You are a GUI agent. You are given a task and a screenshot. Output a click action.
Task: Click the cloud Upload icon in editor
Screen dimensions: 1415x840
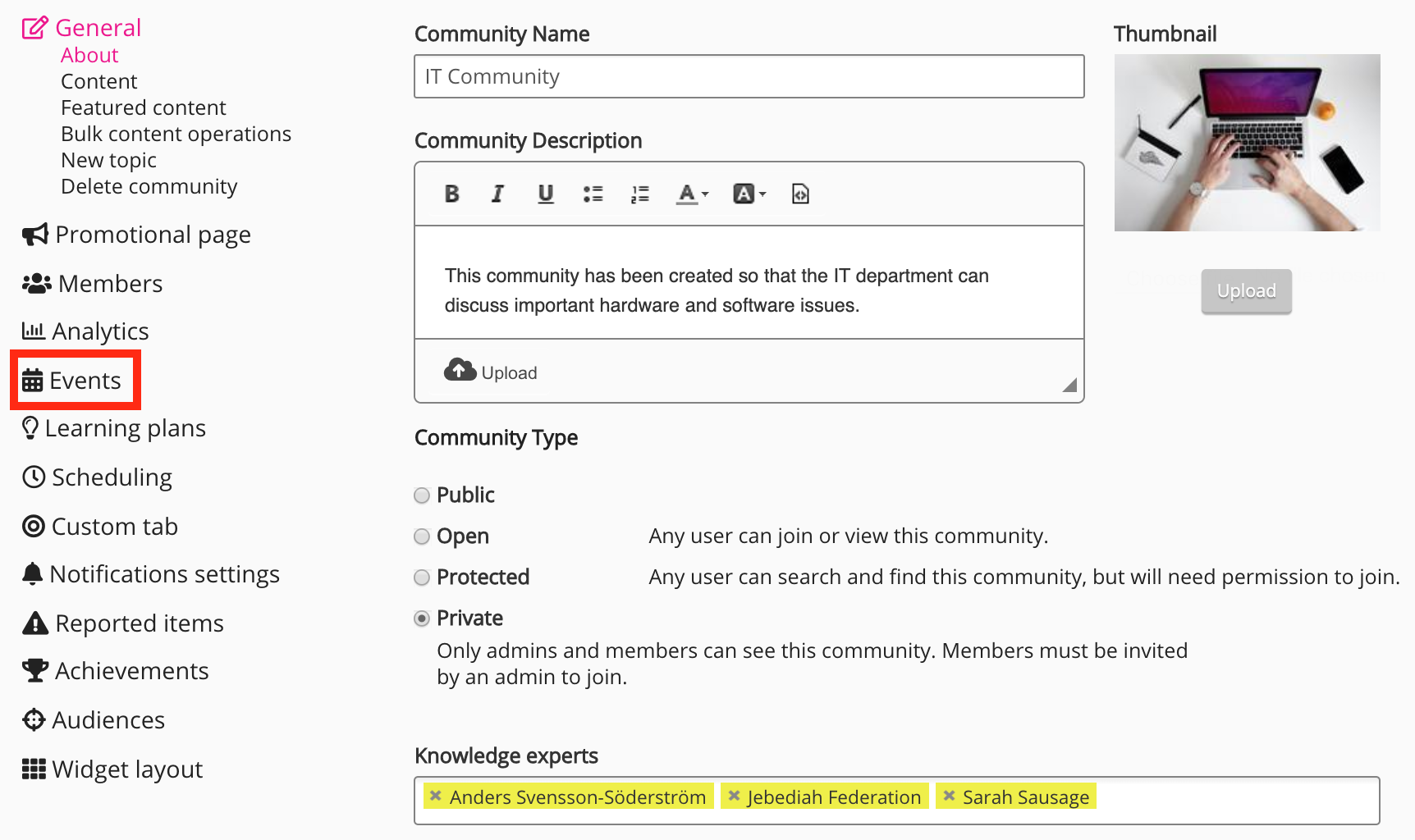point(460,371)
